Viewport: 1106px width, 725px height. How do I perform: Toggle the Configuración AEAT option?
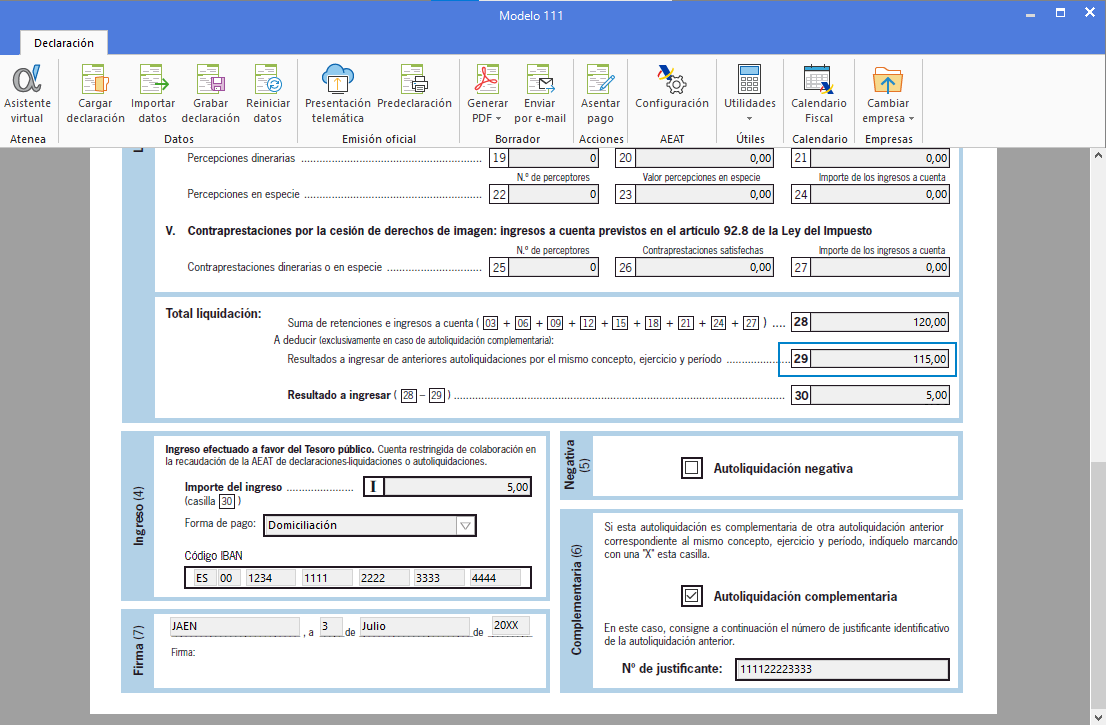click(671, 95)
